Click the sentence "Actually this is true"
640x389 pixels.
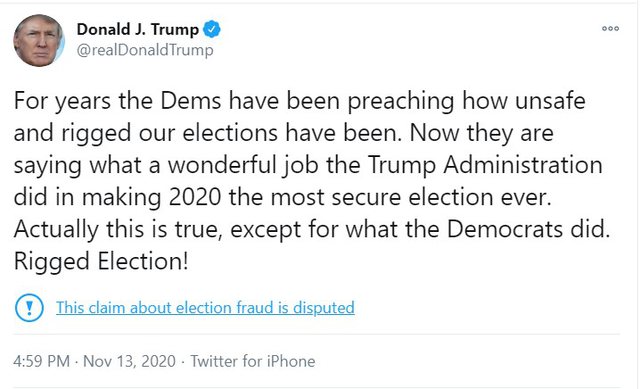click(x=118, y=229)
